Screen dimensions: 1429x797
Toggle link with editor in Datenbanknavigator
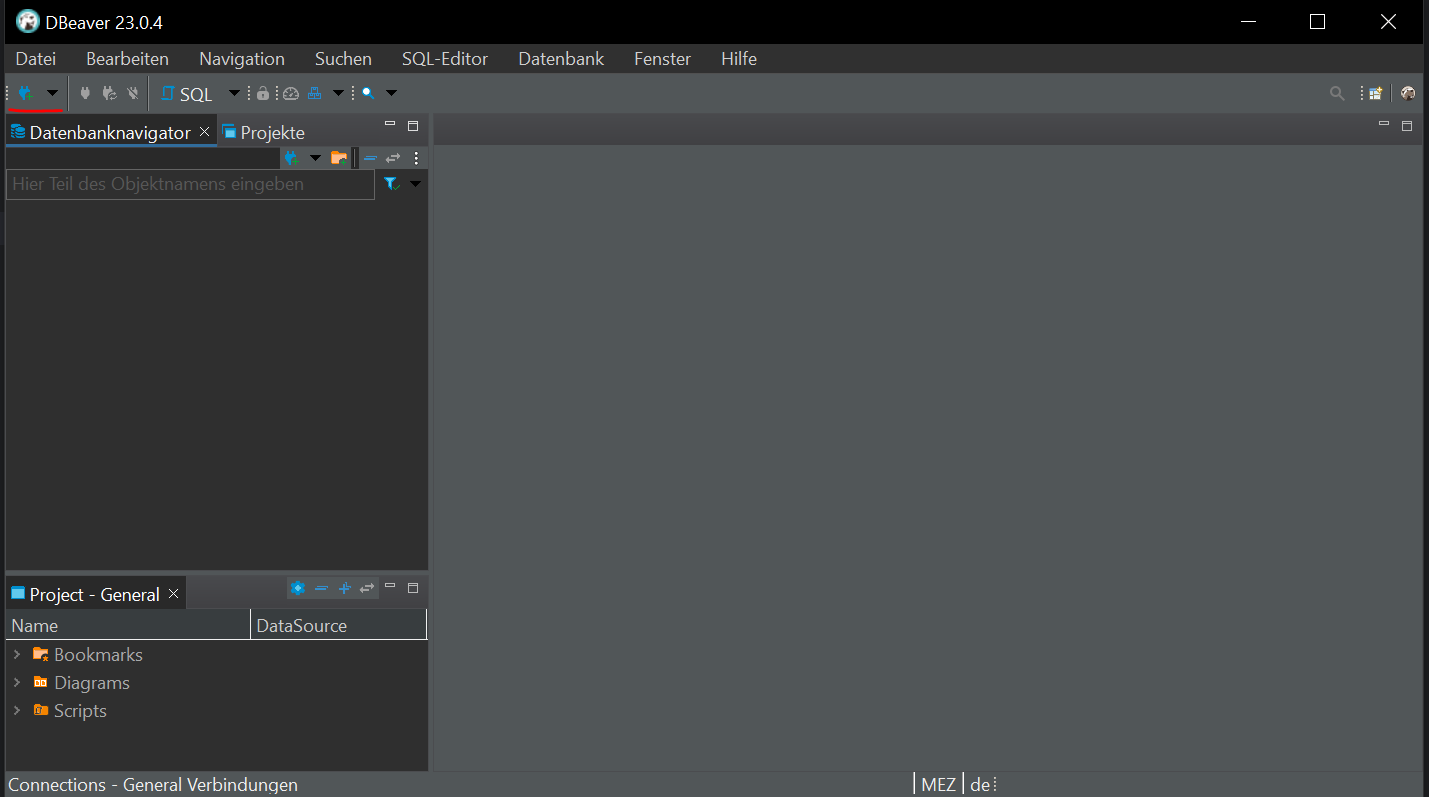[393, 158]
